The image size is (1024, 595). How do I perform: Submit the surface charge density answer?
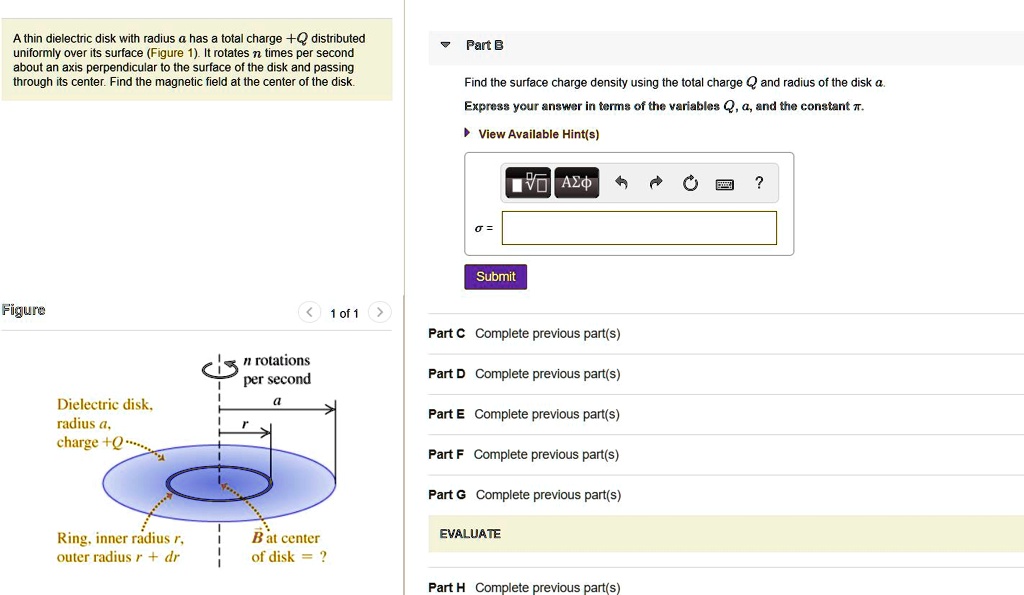[495, 276]
